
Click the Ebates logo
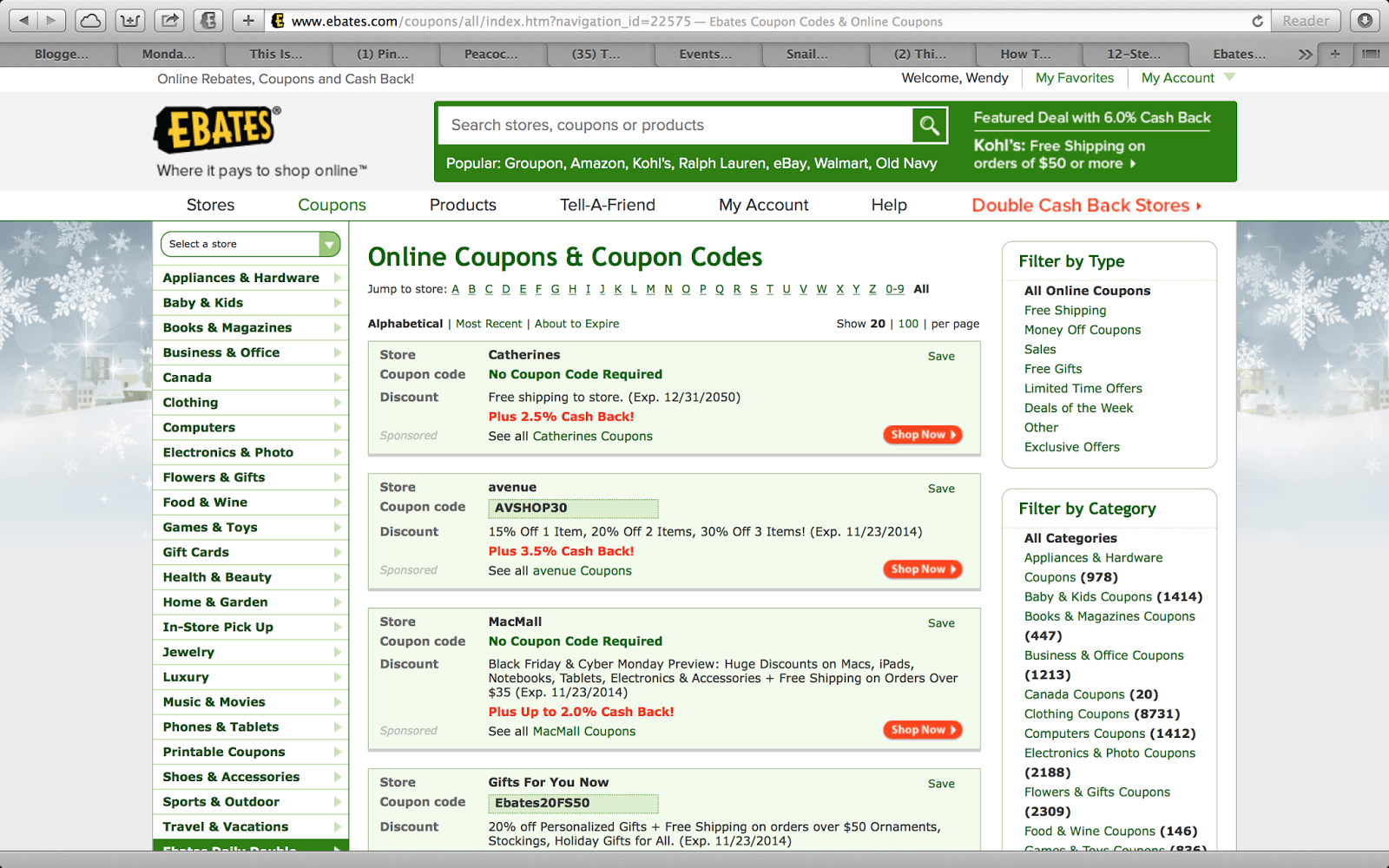tap(218, 129)
